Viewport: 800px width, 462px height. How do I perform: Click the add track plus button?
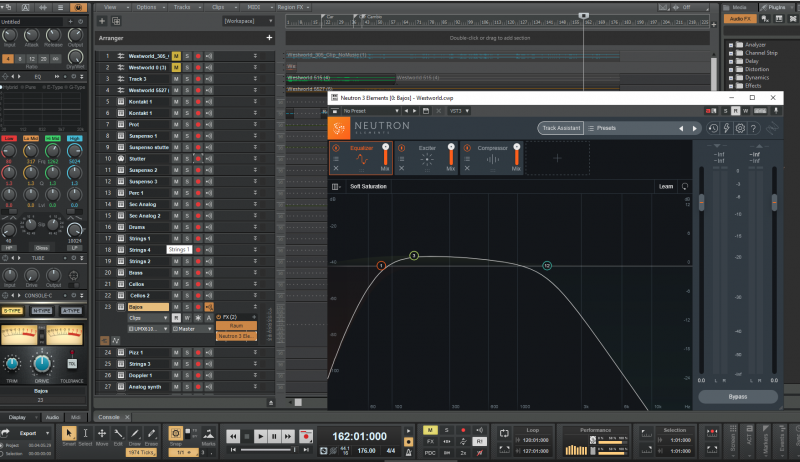coord(102,21)
